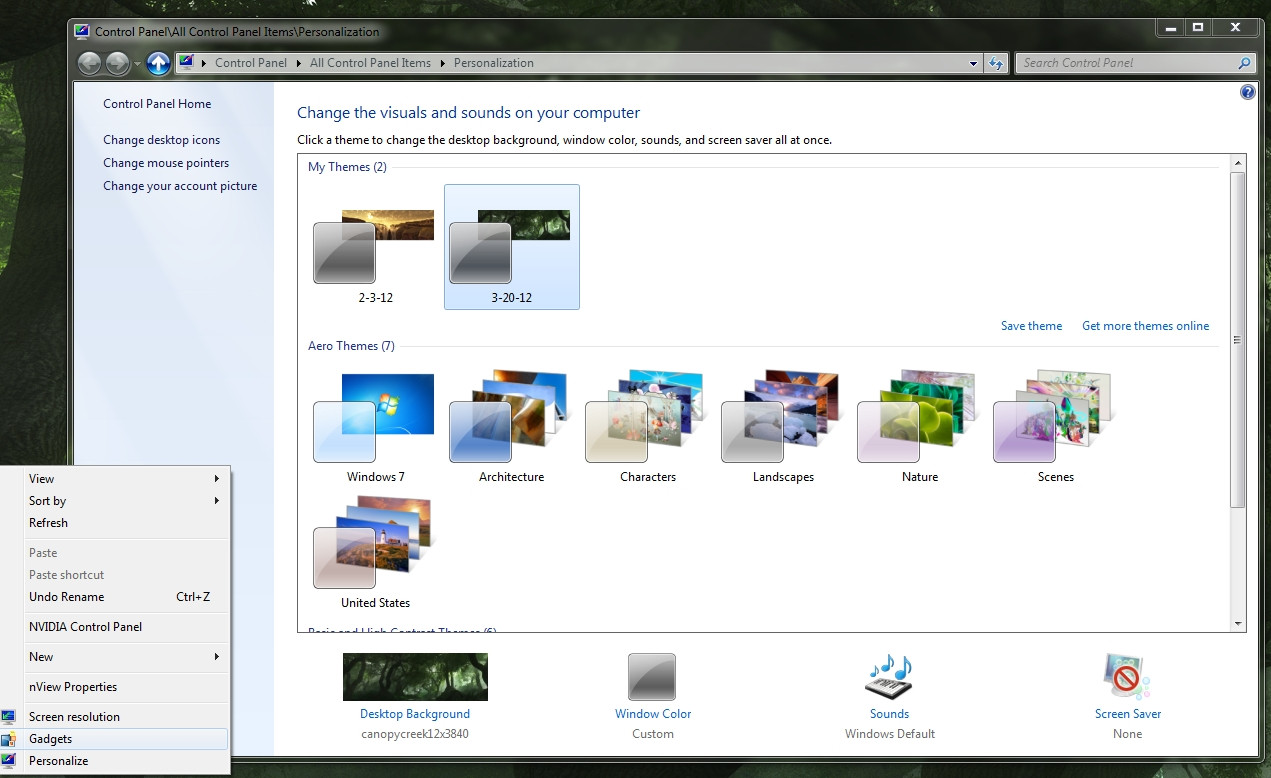Click the Personalize icon in context menu
The height and width of the screenshot is (778, 1271).
[x=9, y=761]
